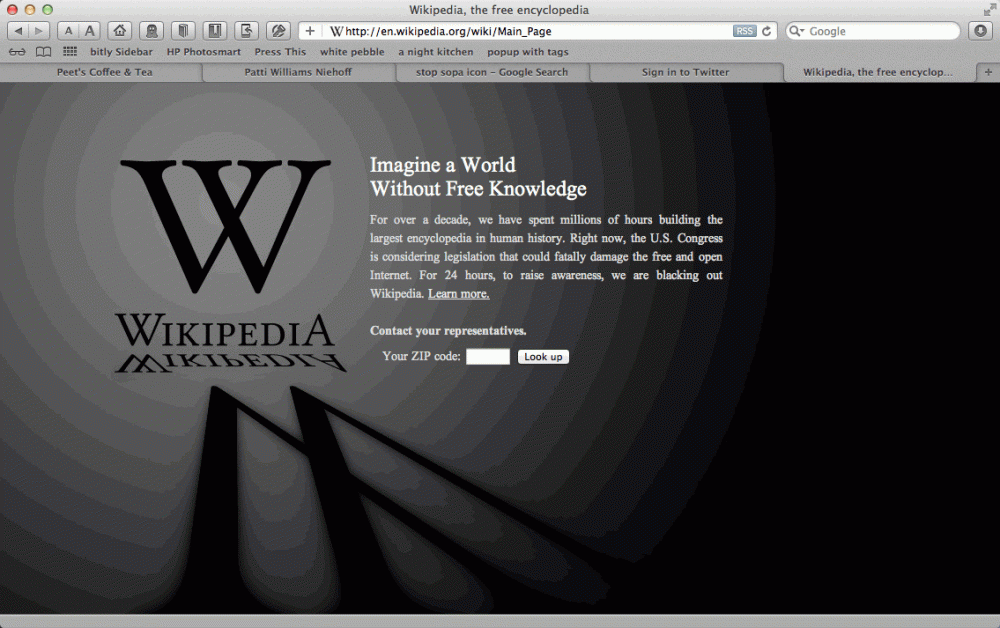
Task: Click the Home icon in toolbar
Action: click(119, 31)
